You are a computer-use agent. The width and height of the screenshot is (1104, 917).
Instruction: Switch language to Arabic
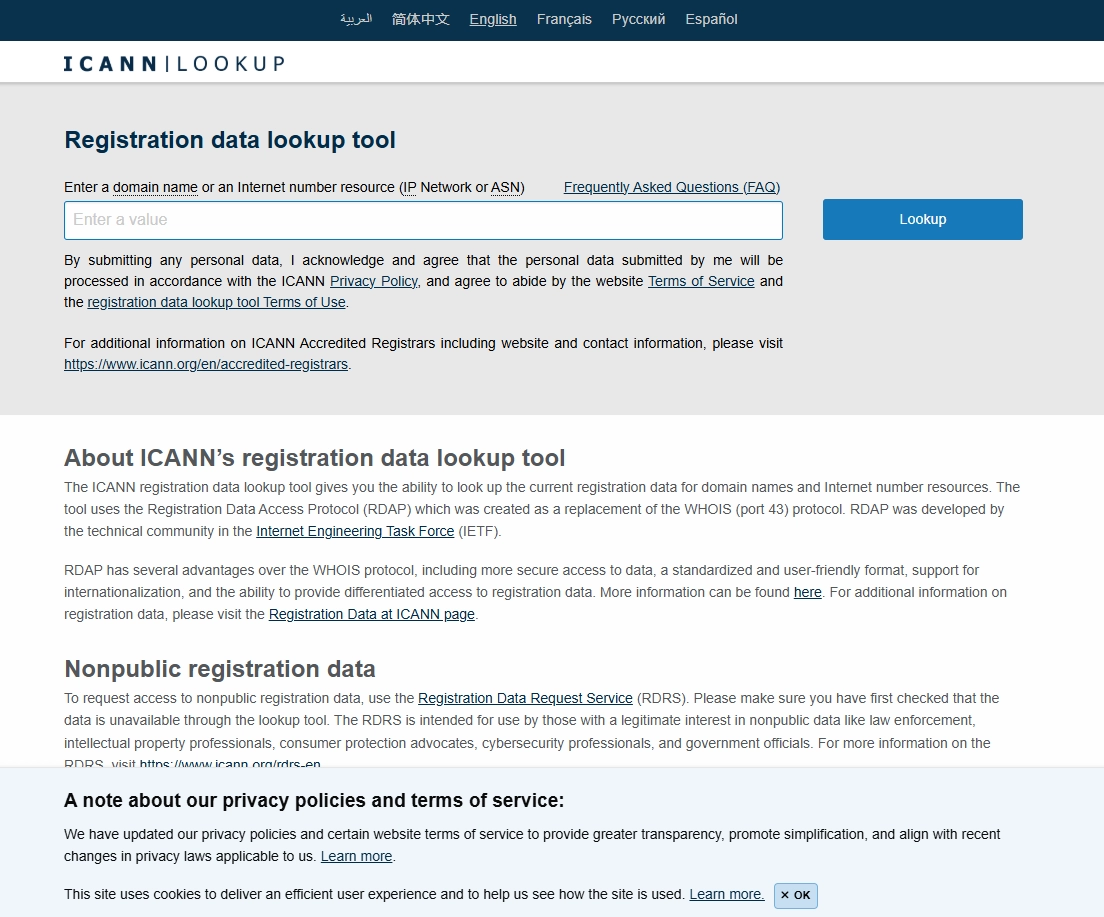coord(355,19)
